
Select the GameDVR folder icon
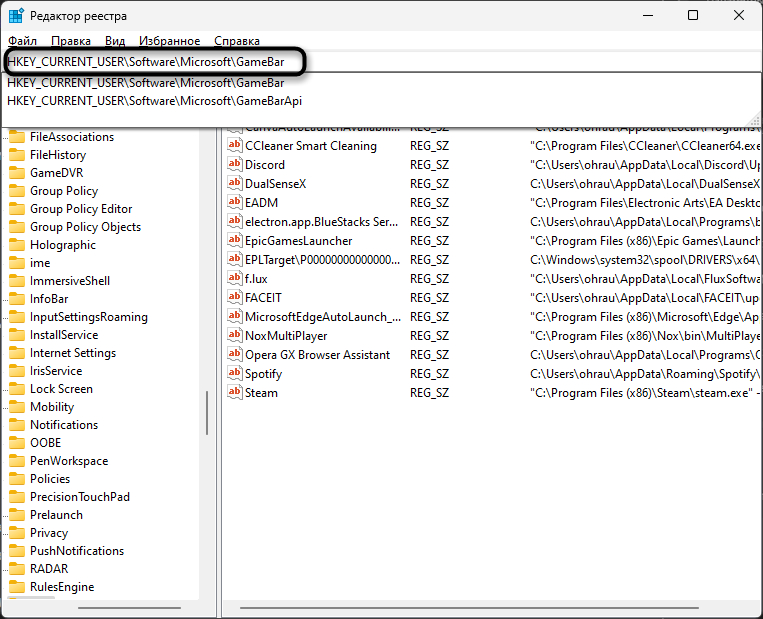click(17, 173)
